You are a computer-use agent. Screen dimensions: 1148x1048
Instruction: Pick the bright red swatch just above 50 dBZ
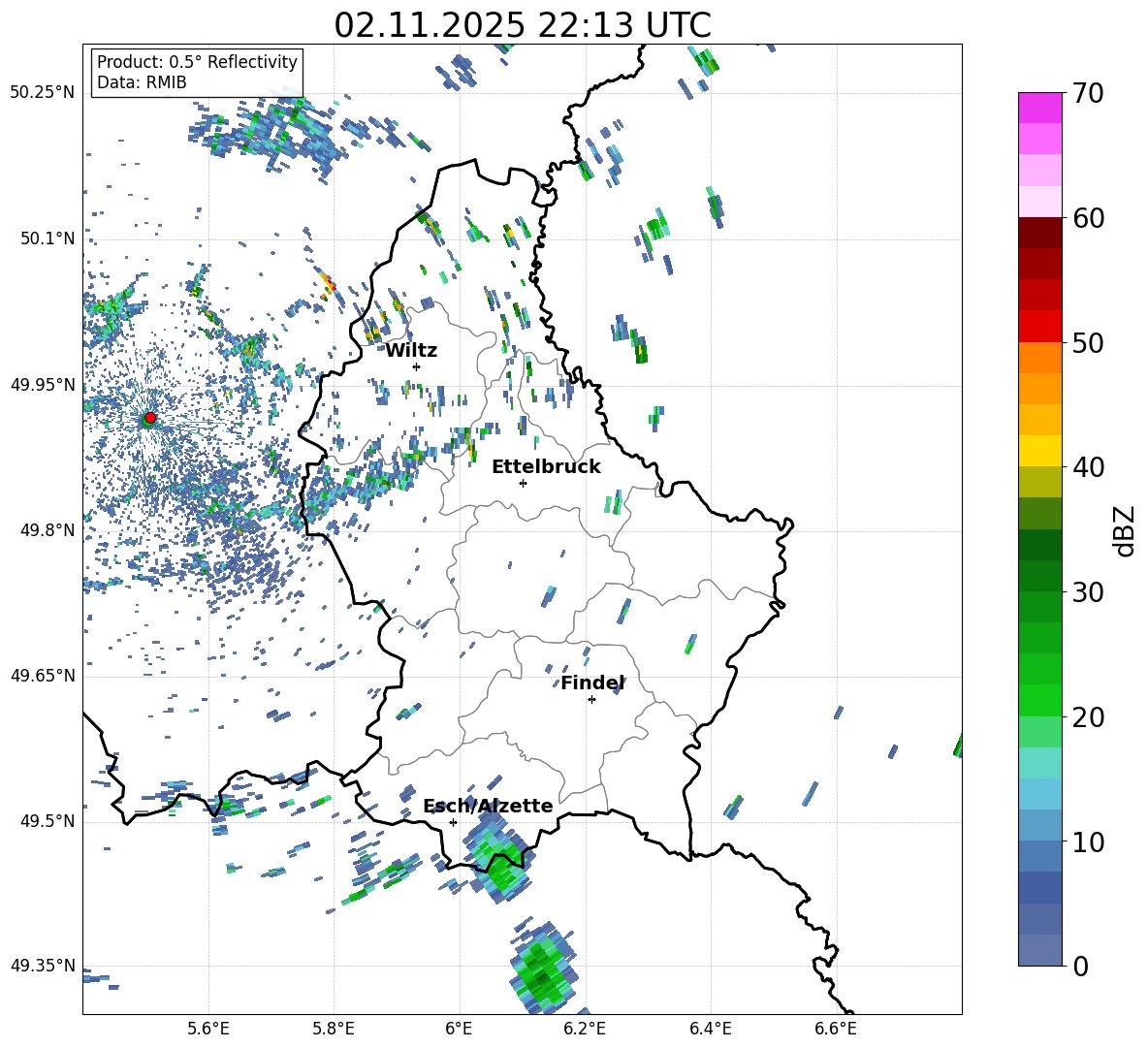pyautogui.click(x=1039, y=326)
